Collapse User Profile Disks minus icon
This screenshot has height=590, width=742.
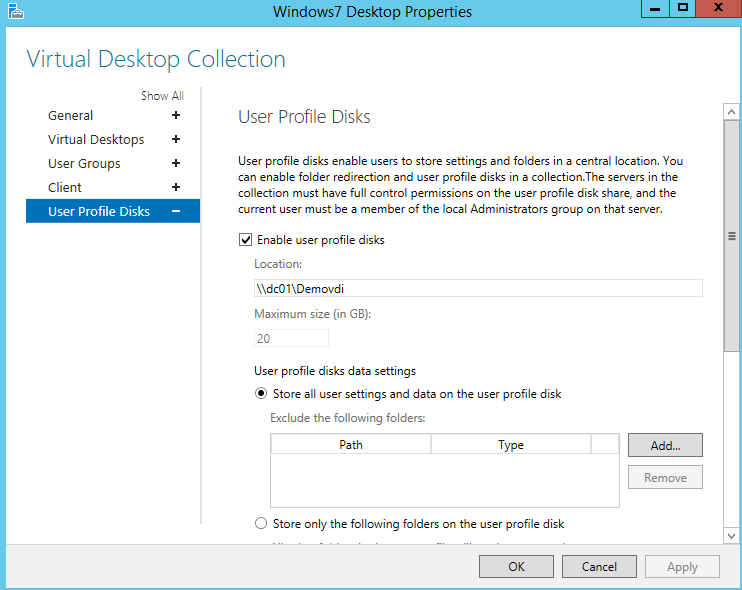(x=176, y=211)
